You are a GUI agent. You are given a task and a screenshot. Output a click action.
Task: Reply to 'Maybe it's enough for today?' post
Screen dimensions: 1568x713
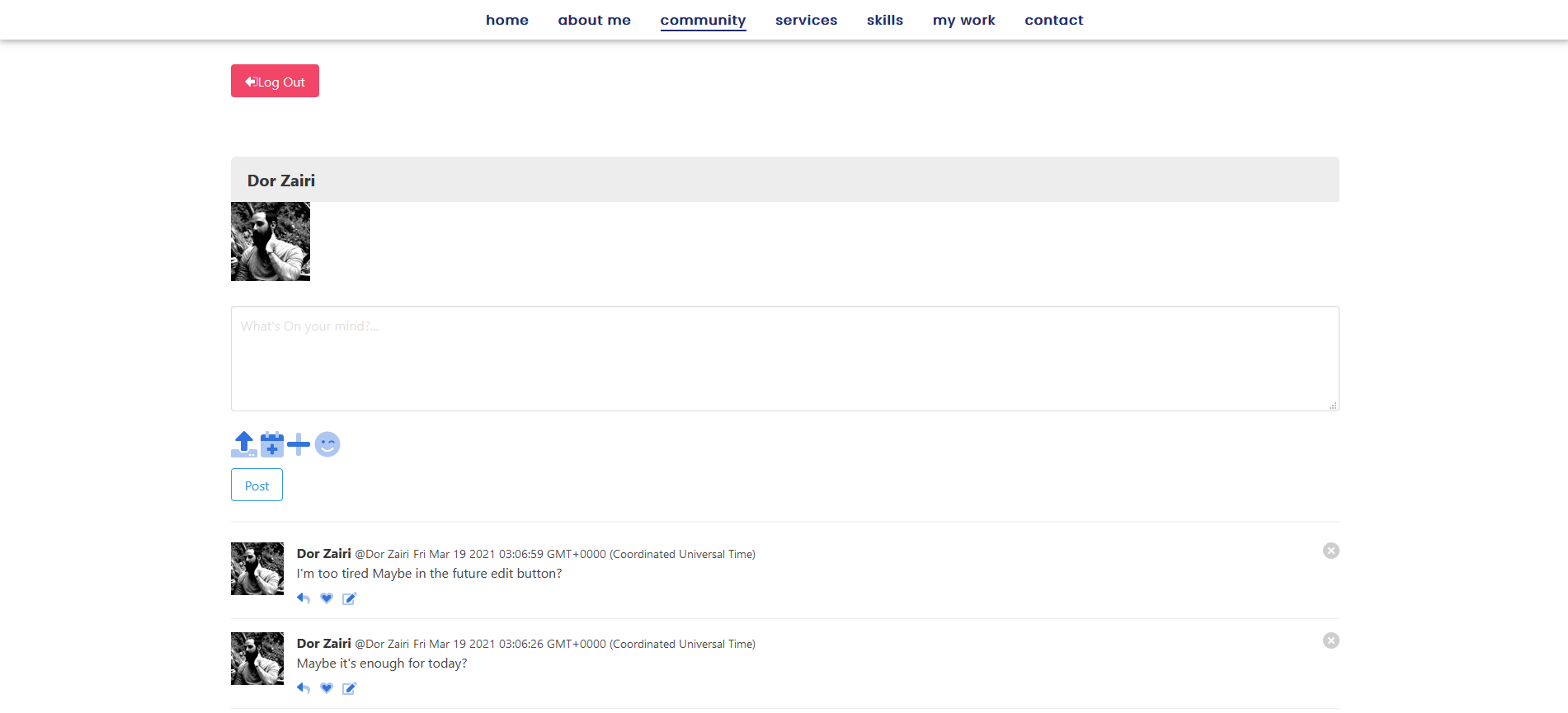point(304,688)
